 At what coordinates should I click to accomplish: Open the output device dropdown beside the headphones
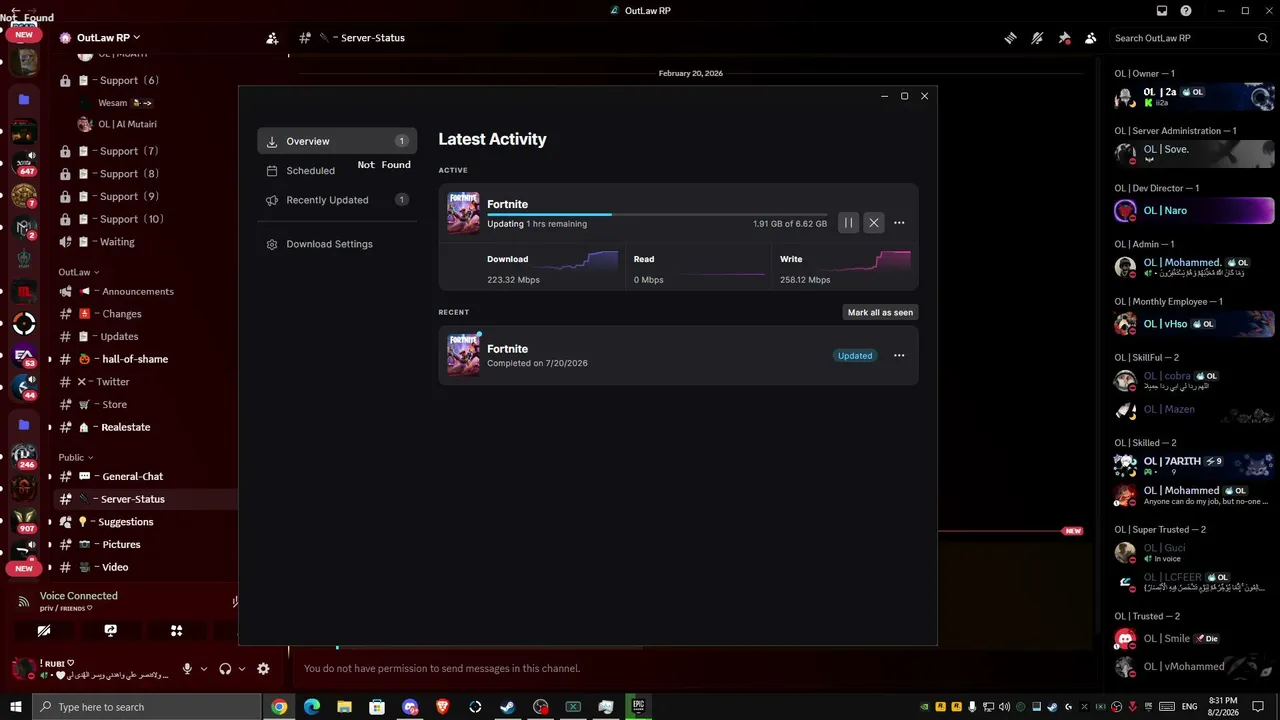click(x=242, y=669)
